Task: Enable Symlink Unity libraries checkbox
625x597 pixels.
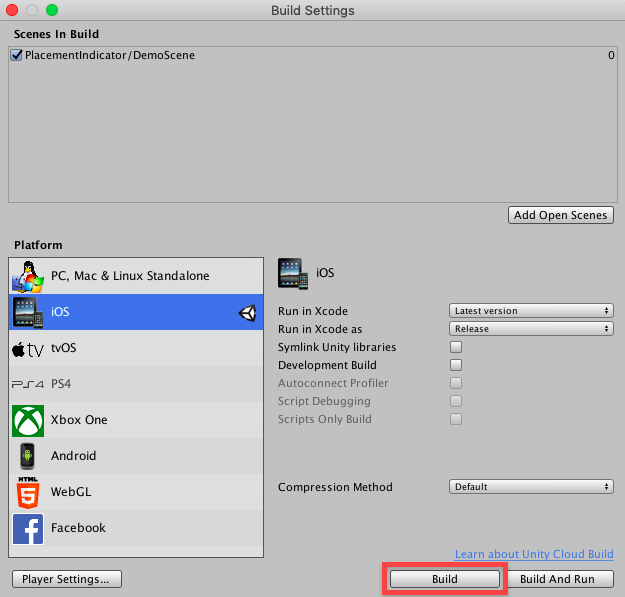Action: [x=456, y=347]
